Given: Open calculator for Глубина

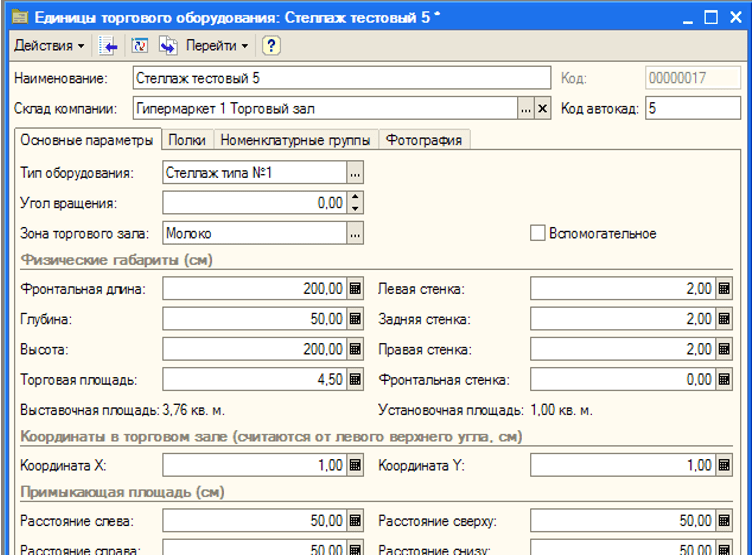Looking at the screenshot, I should click(x=355, y=319).
